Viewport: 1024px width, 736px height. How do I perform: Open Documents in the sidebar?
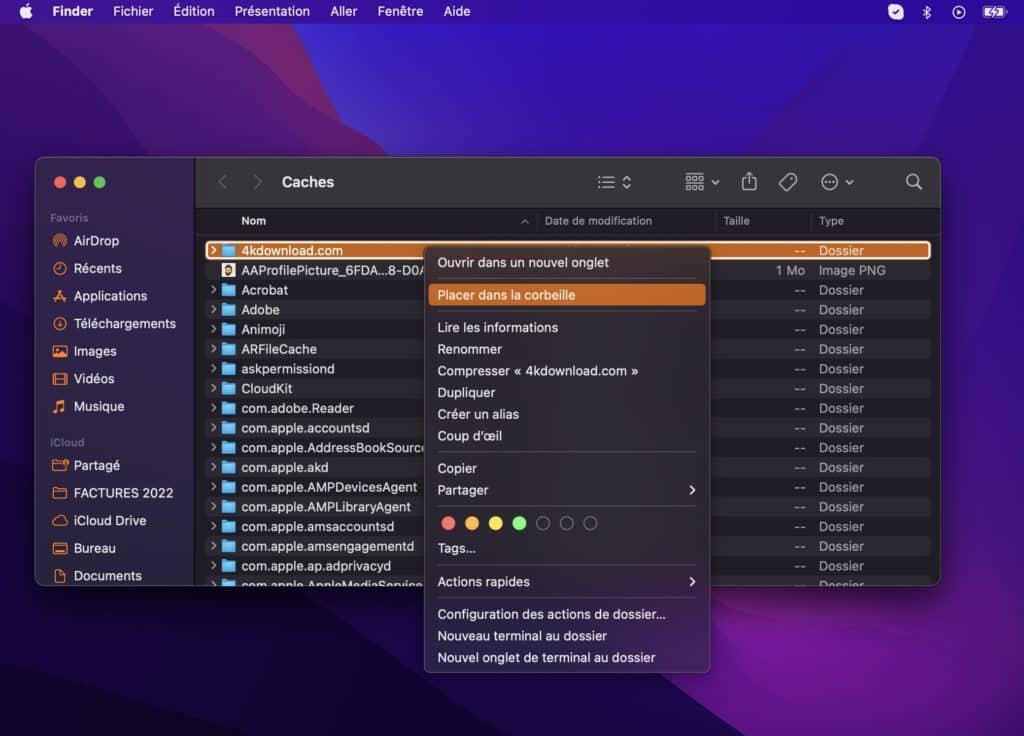[x=106, y=576]
